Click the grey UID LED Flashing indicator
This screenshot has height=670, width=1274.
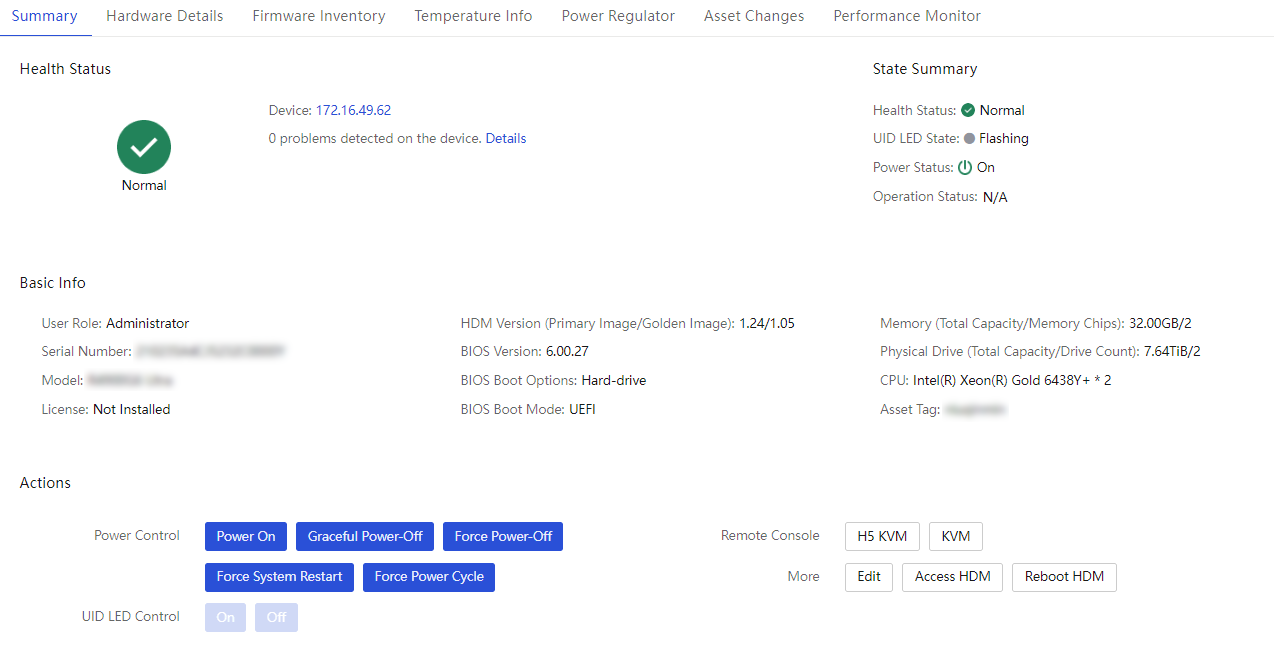pyautogui.click(x=969, y=139)
